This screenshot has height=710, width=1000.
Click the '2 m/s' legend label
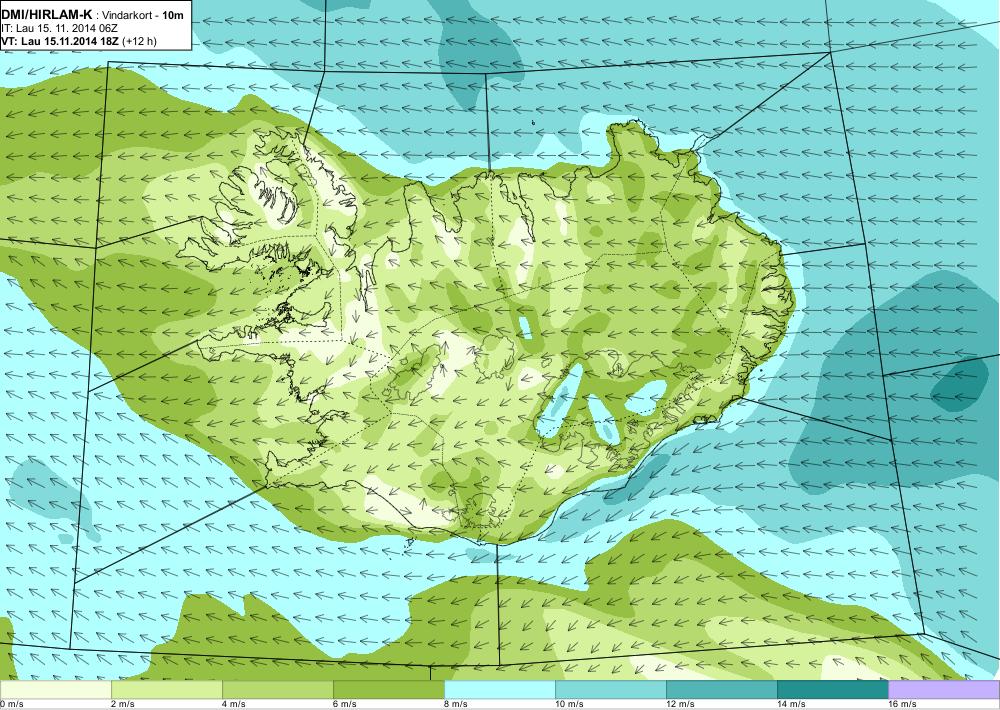[x=123, y=704]
